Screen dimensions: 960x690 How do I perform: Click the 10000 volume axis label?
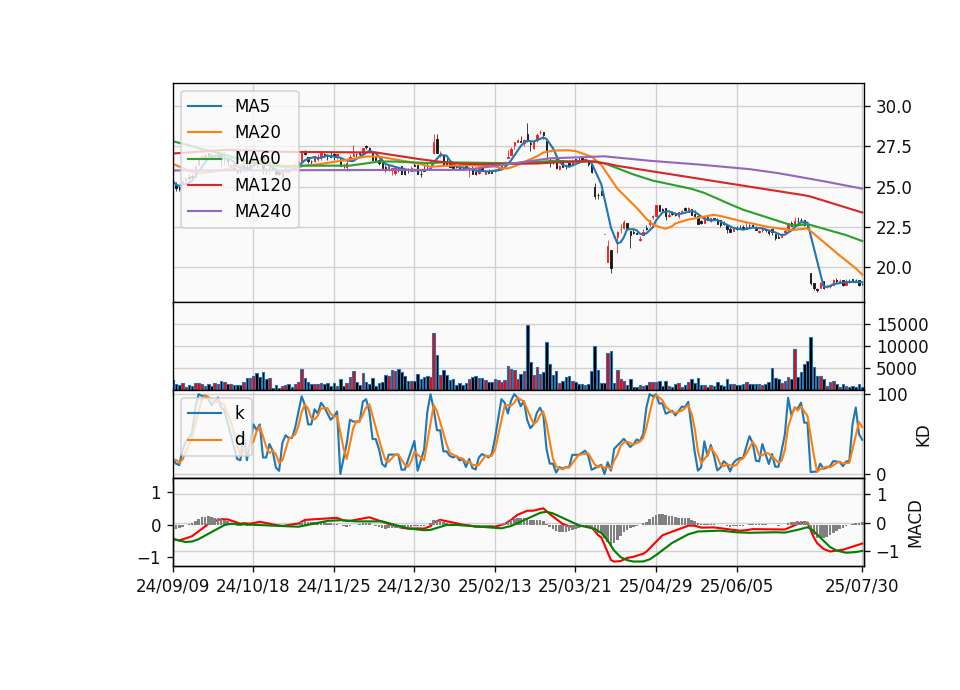[902, 347]
